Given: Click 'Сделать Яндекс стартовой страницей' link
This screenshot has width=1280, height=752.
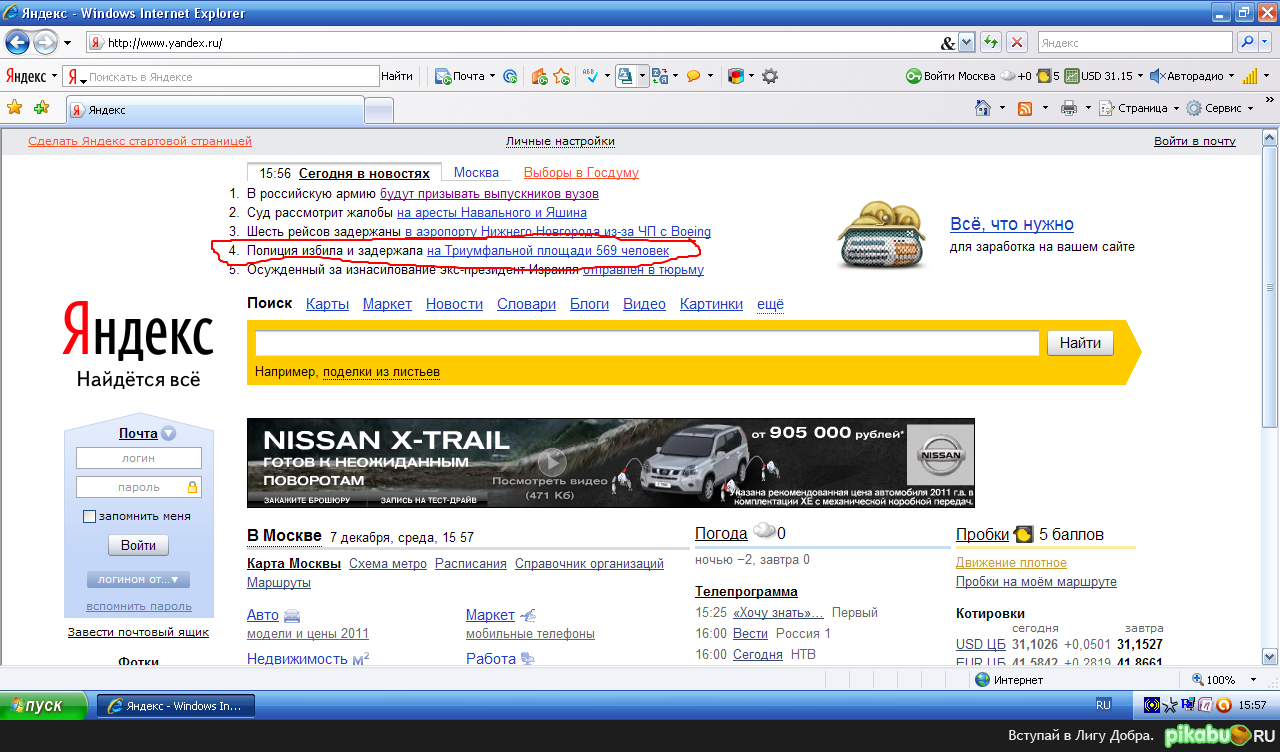Looking at the screenshot, I should coord(140,141).
